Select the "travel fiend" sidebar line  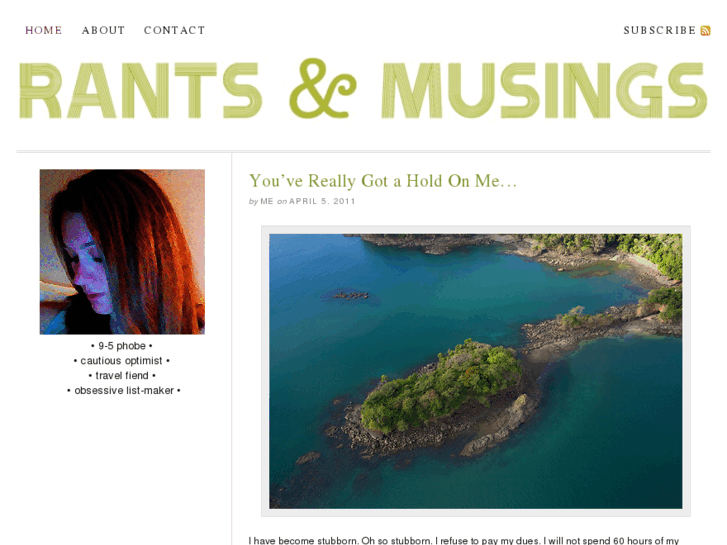point(122,376)
